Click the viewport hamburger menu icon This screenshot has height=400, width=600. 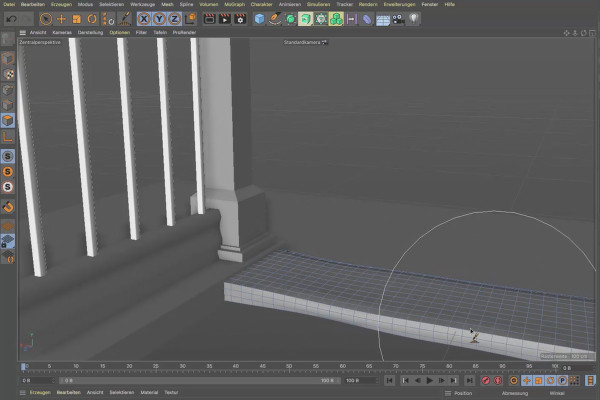23,33
